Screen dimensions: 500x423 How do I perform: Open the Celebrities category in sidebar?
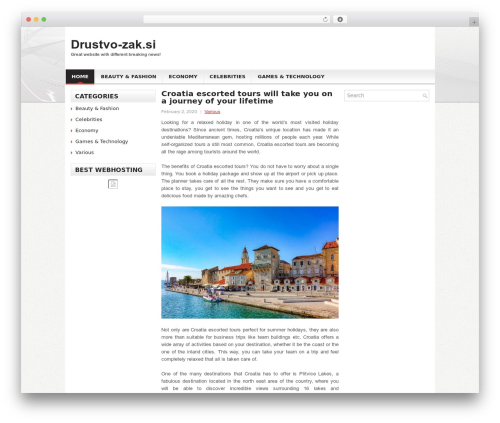(x=89, y=119)
